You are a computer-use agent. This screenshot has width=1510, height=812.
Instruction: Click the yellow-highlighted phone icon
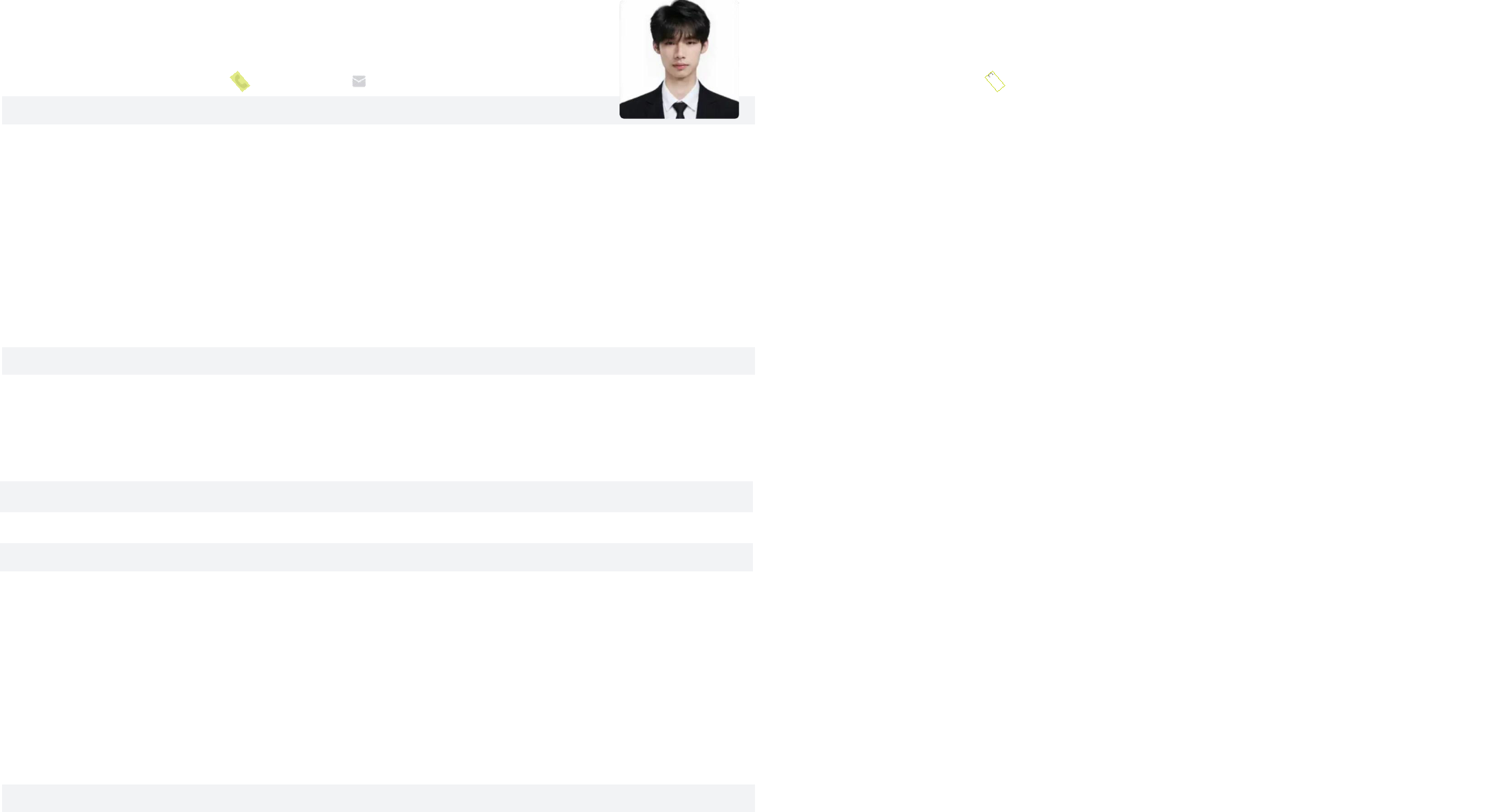point(240,81)
